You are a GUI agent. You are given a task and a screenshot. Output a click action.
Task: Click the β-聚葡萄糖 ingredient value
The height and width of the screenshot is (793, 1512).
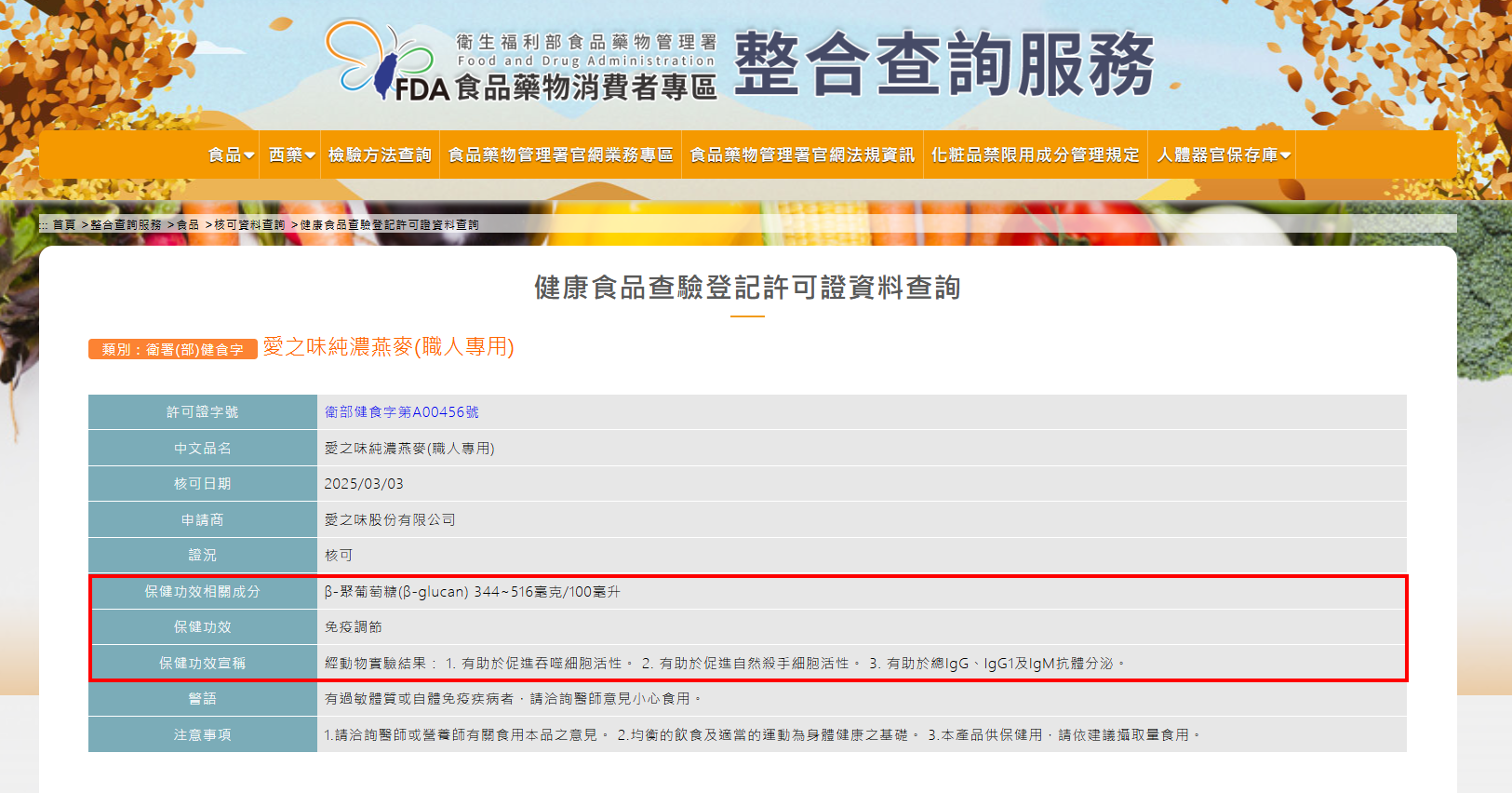point(472,592)
